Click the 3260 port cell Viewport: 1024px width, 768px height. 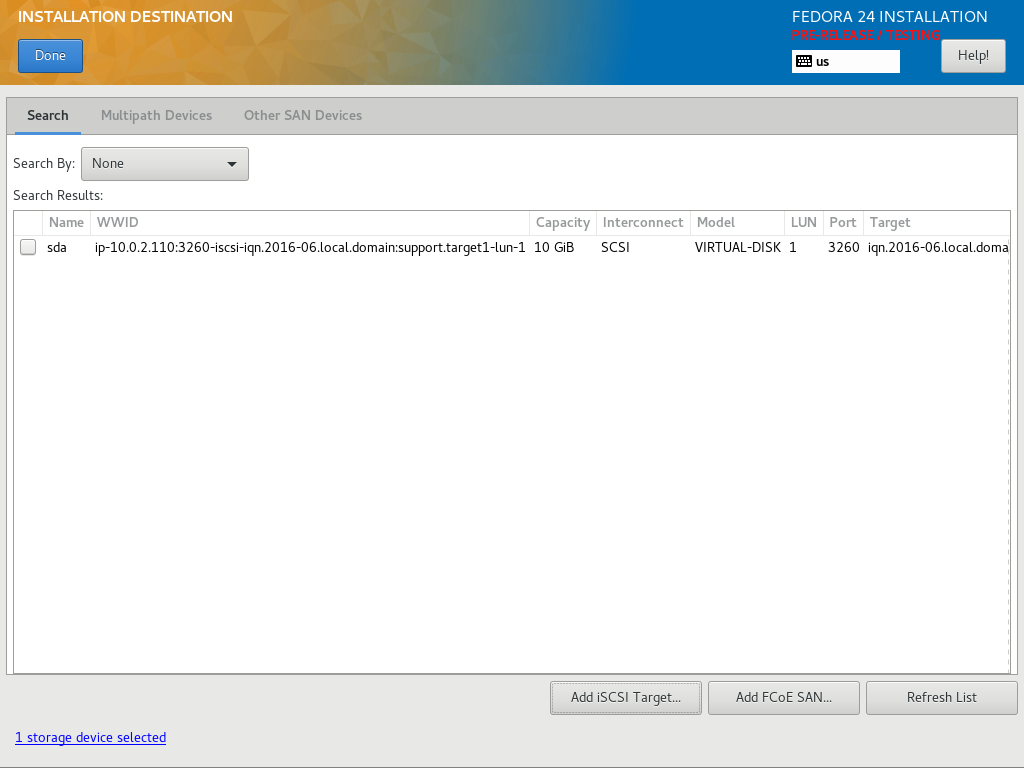click(844, 248)
